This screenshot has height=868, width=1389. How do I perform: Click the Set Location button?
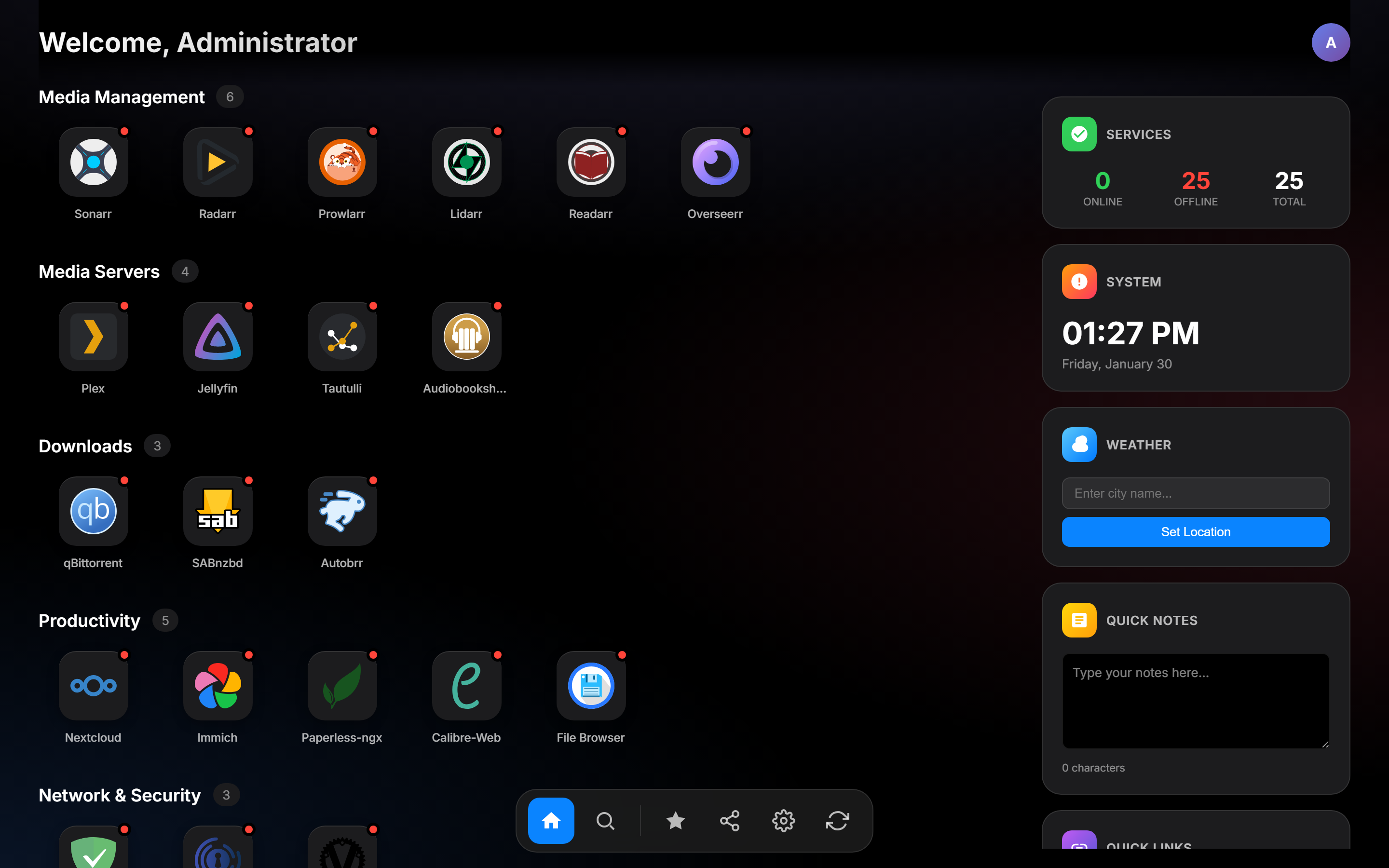1196,531
